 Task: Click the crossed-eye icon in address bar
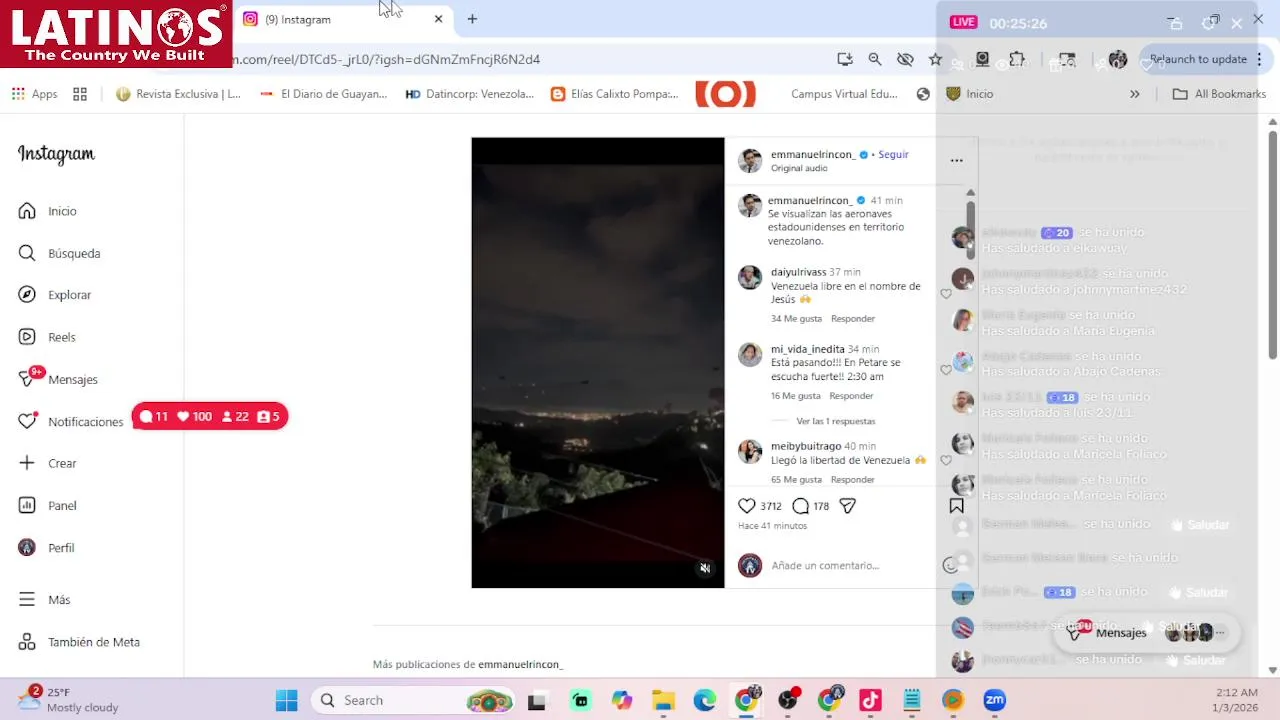[x=905, y=59]
